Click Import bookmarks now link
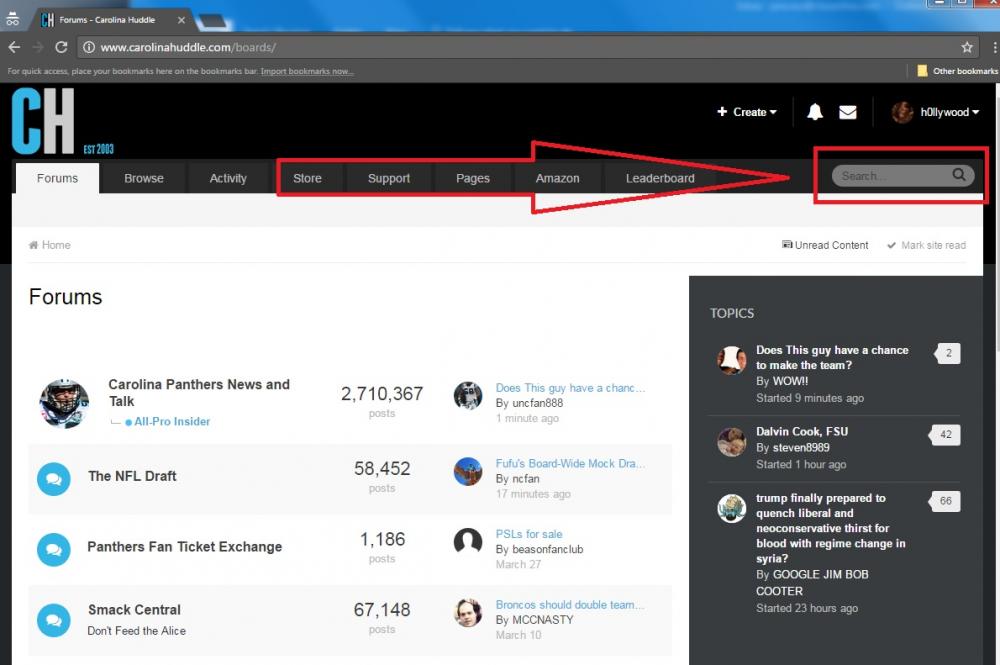This screenshot has width=1000, height=665. pyautogui.click(x=307, y=71)
